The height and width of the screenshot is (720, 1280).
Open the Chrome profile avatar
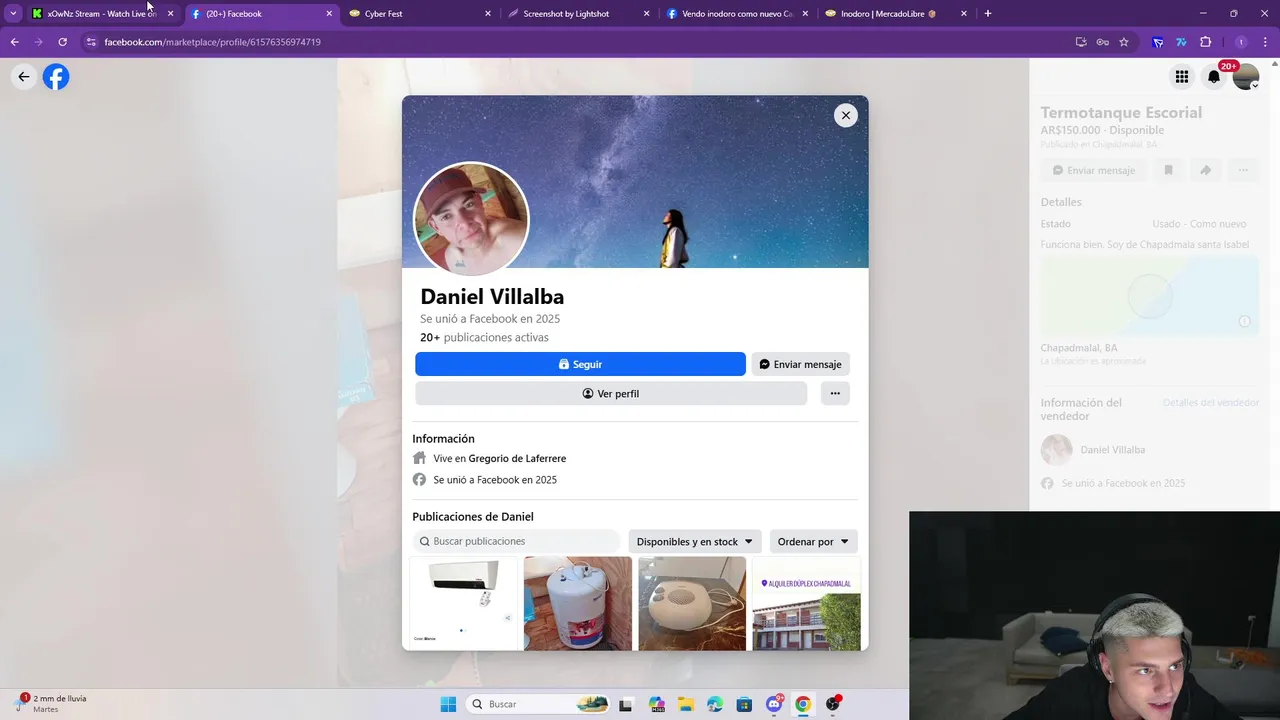pos(1241,42)
